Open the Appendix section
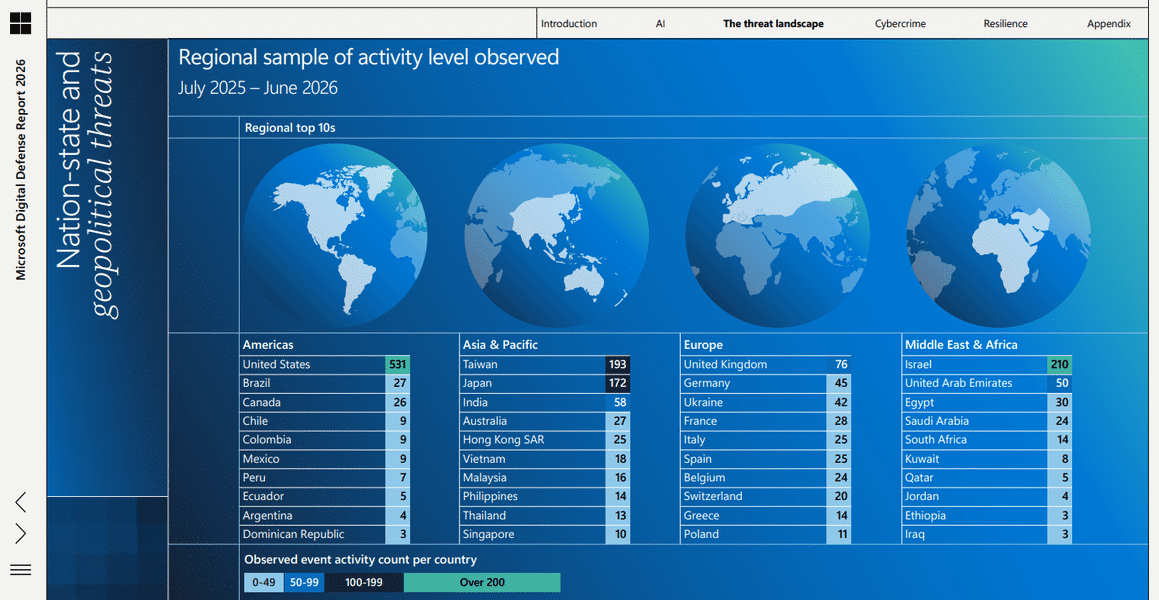1159x600 pixels. tap(1109, 24)
